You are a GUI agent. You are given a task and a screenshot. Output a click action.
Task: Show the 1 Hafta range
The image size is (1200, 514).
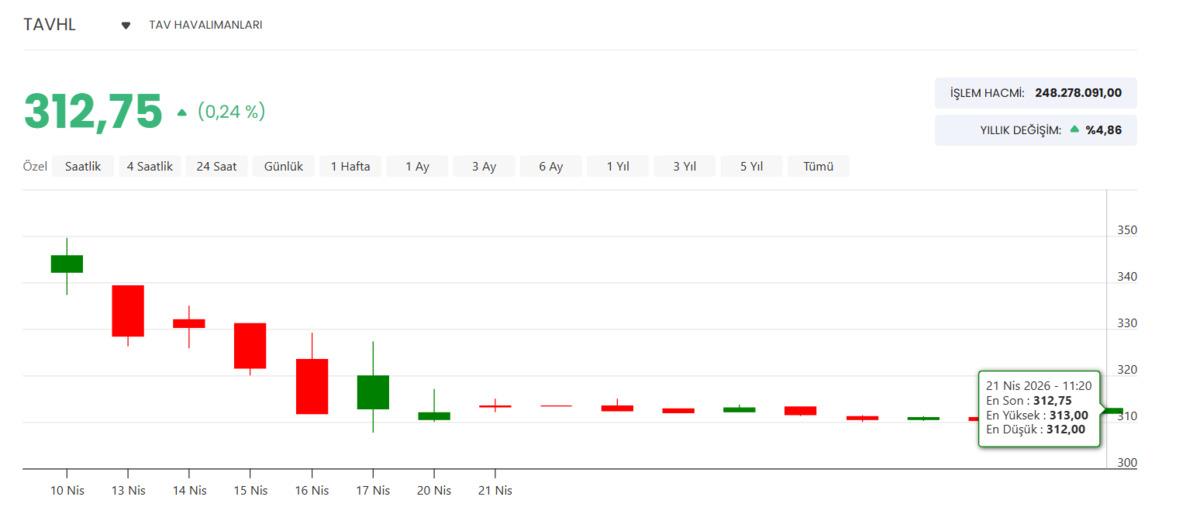(x=351, y=167)
